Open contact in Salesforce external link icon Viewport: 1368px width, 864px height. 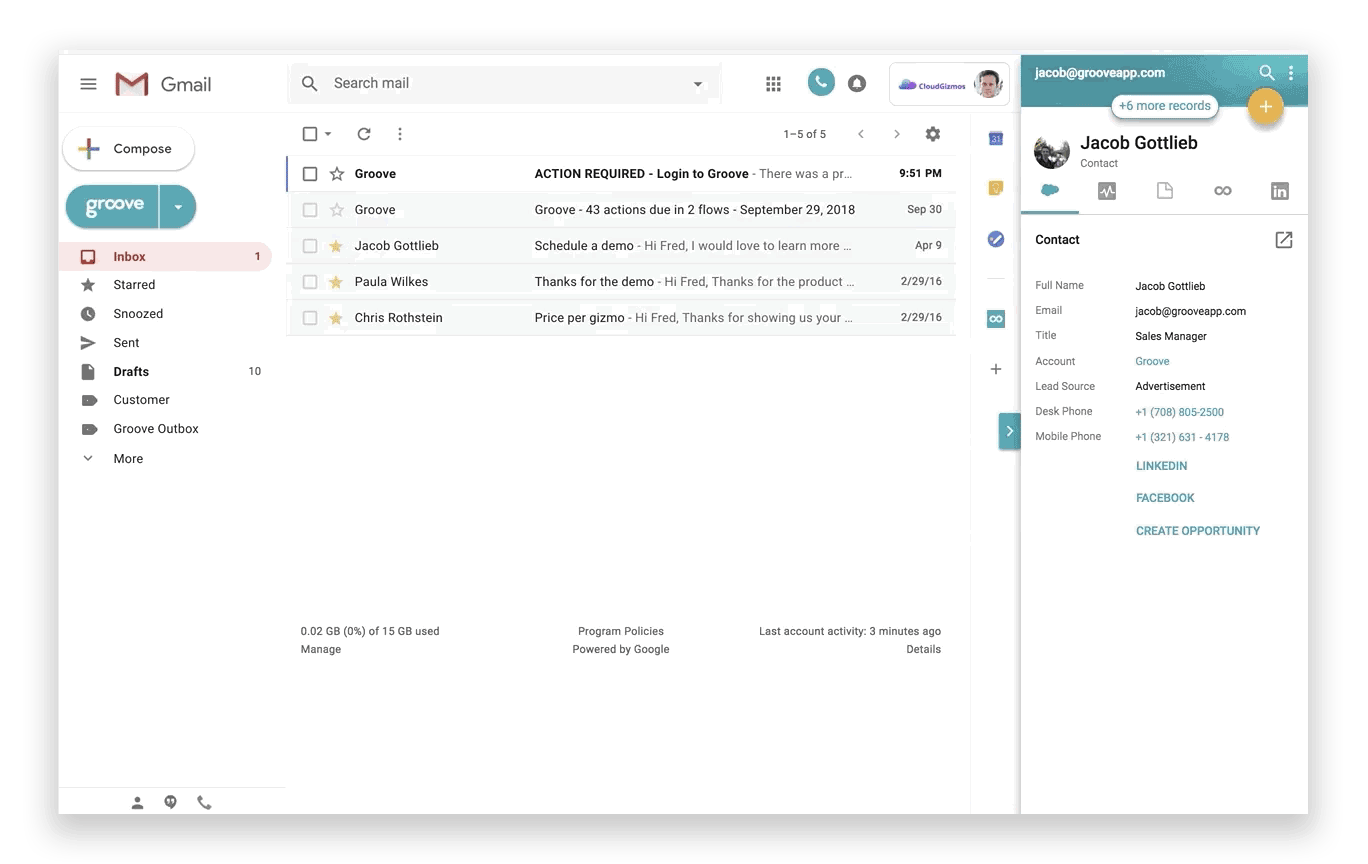[1284, 240]
